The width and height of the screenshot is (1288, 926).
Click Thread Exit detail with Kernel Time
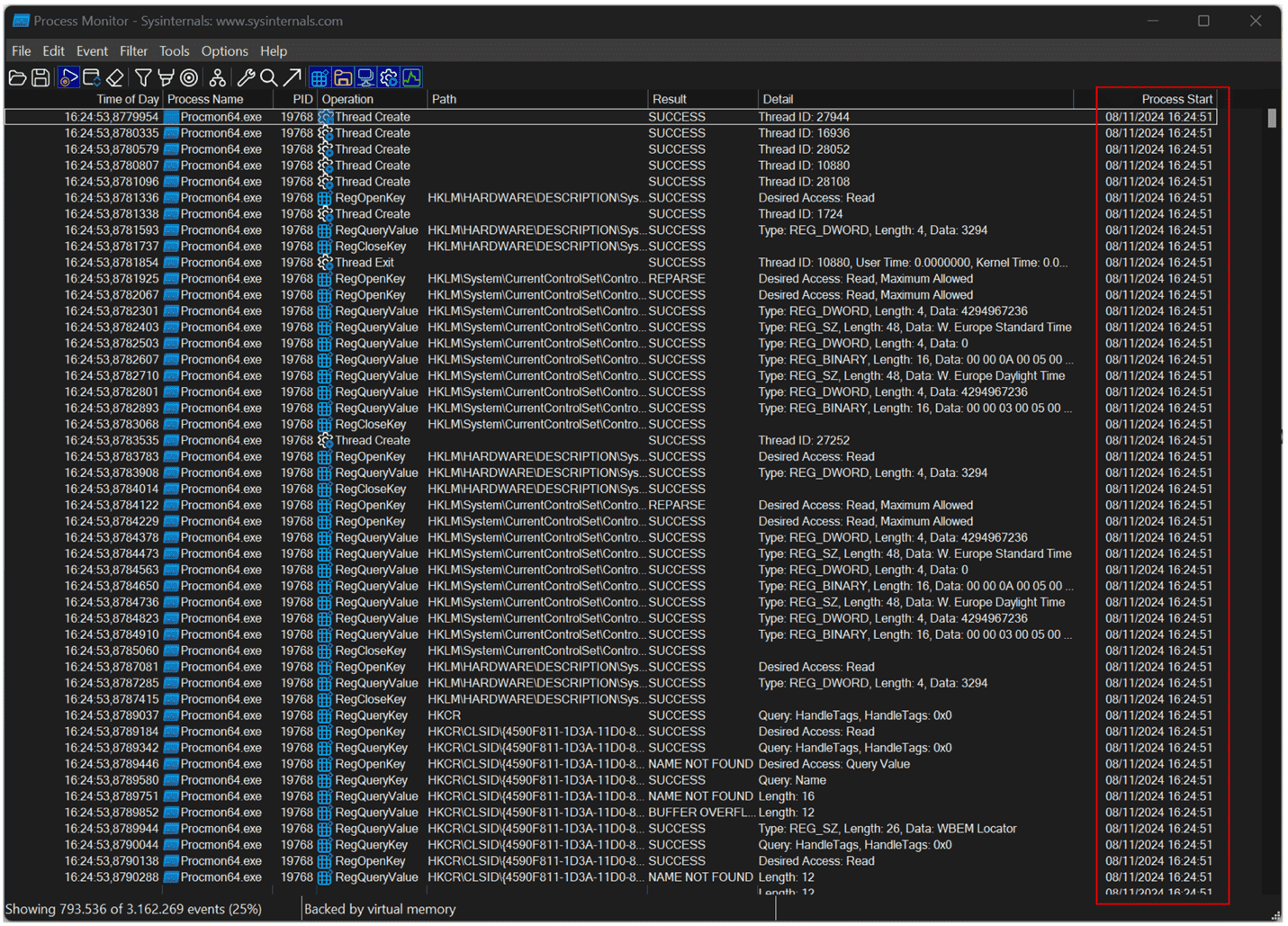(914, 263)
